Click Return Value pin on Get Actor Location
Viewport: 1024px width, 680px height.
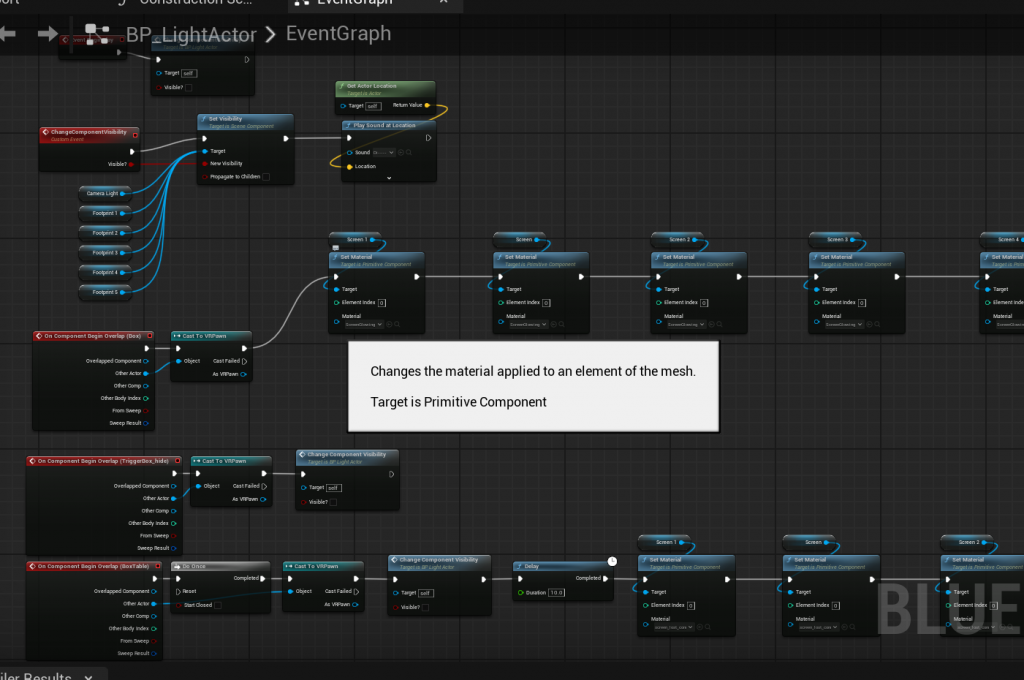tap(427, 105)
